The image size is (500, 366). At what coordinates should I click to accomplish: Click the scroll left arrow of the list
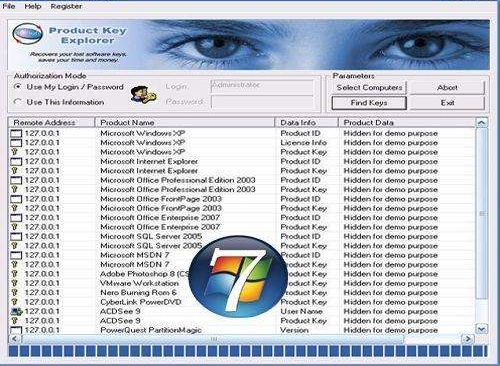[14, 339]
